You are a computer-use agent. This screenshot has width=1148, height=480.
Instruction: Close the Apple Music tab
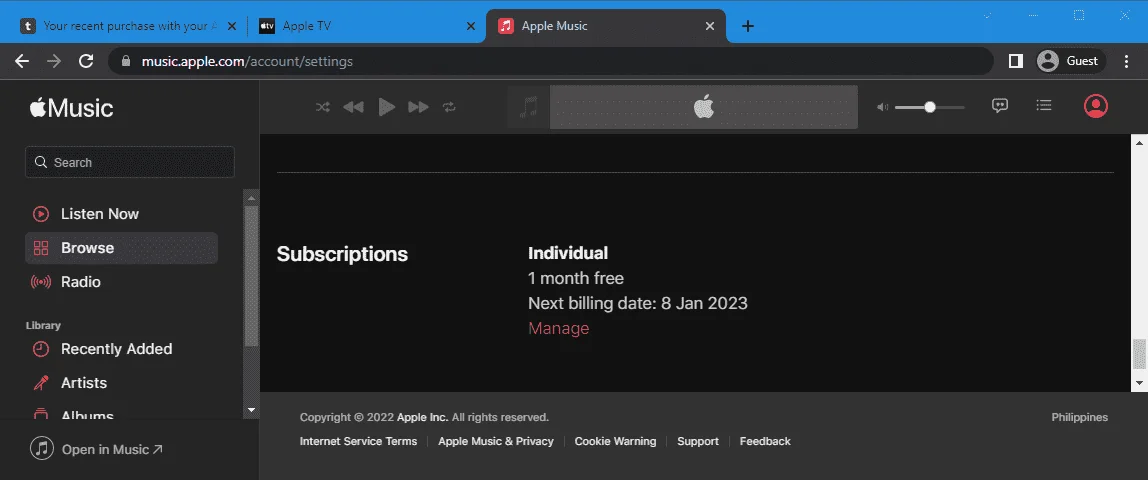pos(709,26)
